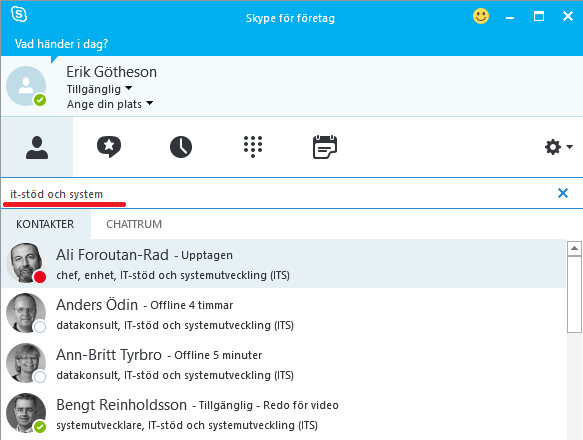Open the Contacts view person icon

point(37,147)
